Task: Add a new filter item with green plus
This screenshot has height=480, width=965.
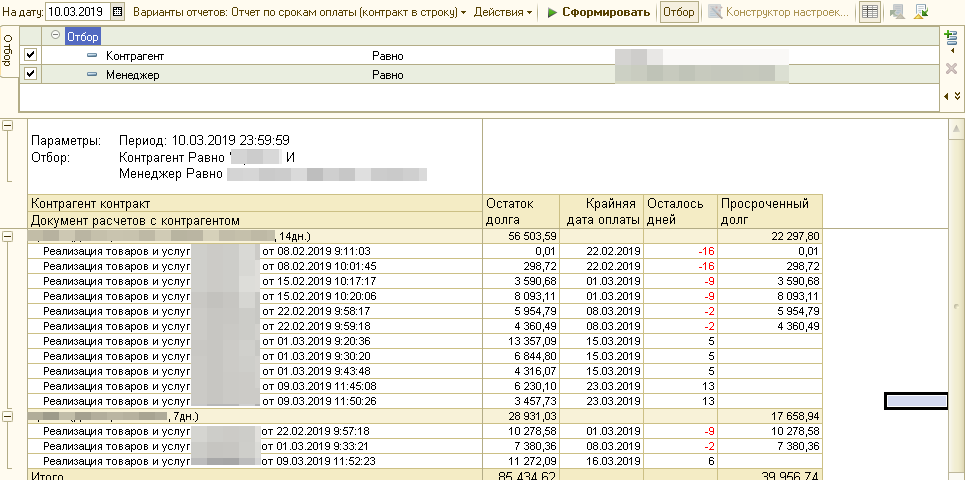Action: coord(951,37)
